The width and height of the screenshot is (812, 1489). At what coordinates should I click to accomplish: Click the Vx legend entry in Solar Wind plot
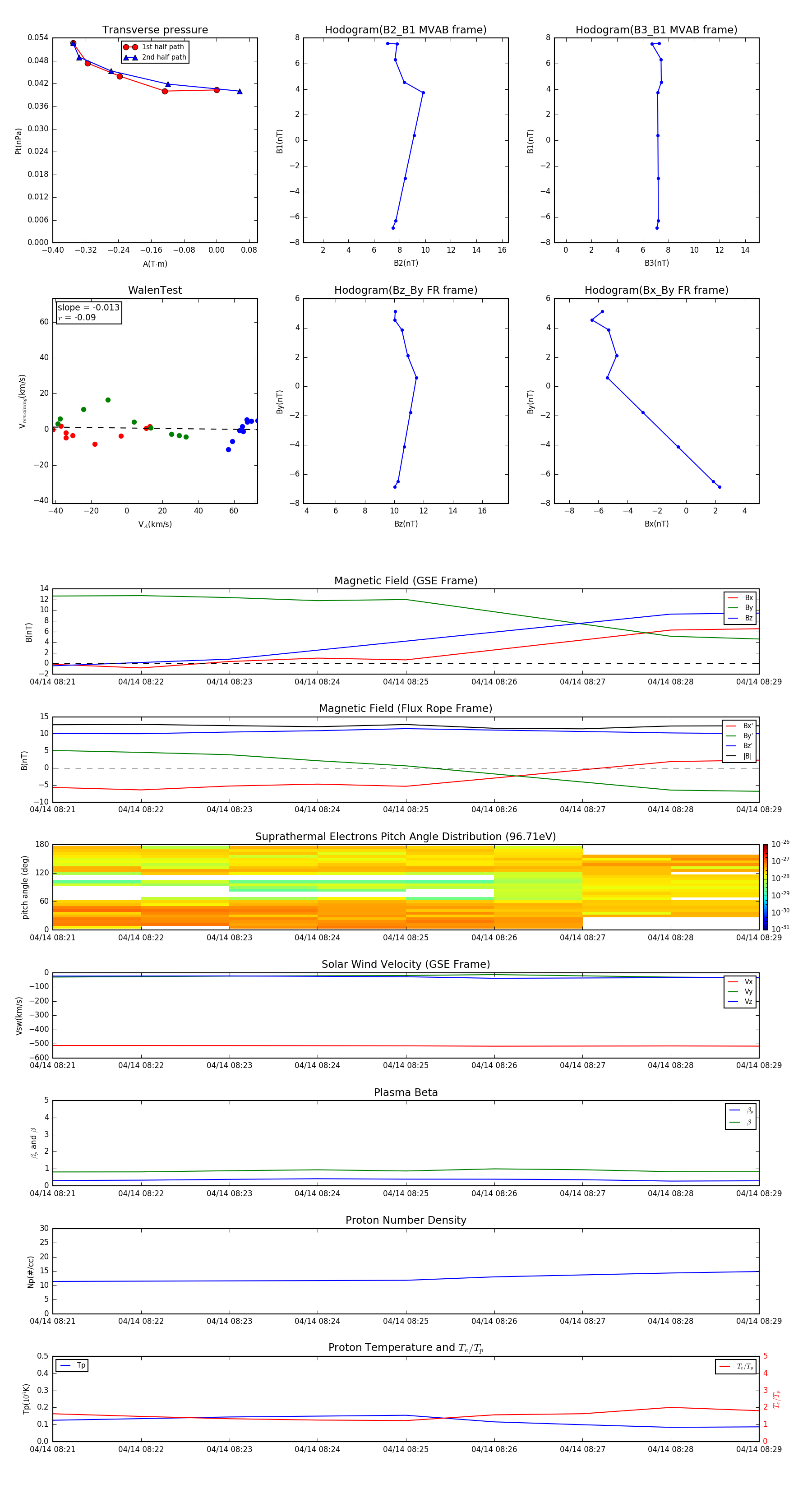pyautogui.click(x=740, y=981)
